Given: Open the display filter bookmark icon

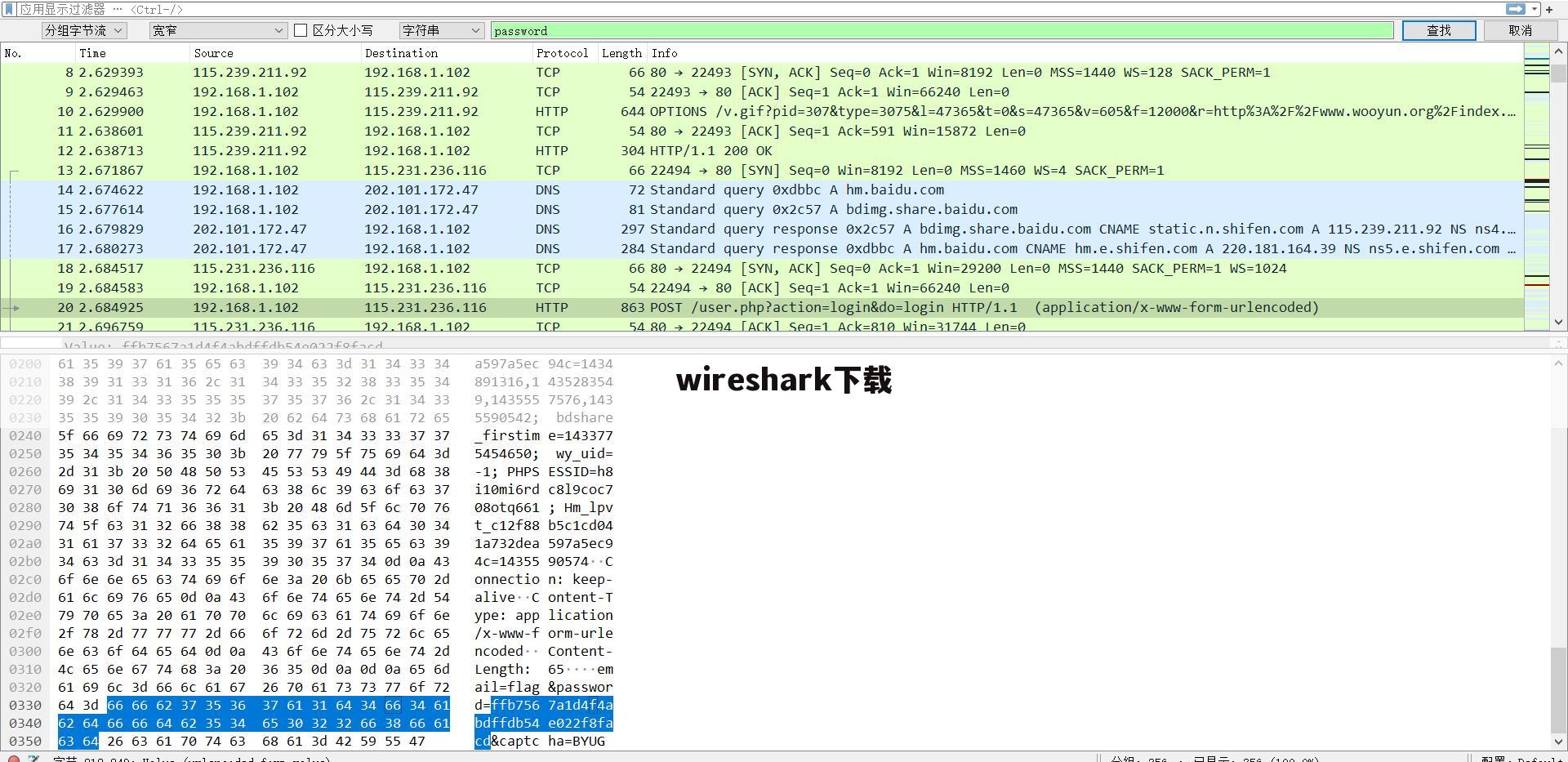Looking at the screenshot, I should click(x=9, y=9).
